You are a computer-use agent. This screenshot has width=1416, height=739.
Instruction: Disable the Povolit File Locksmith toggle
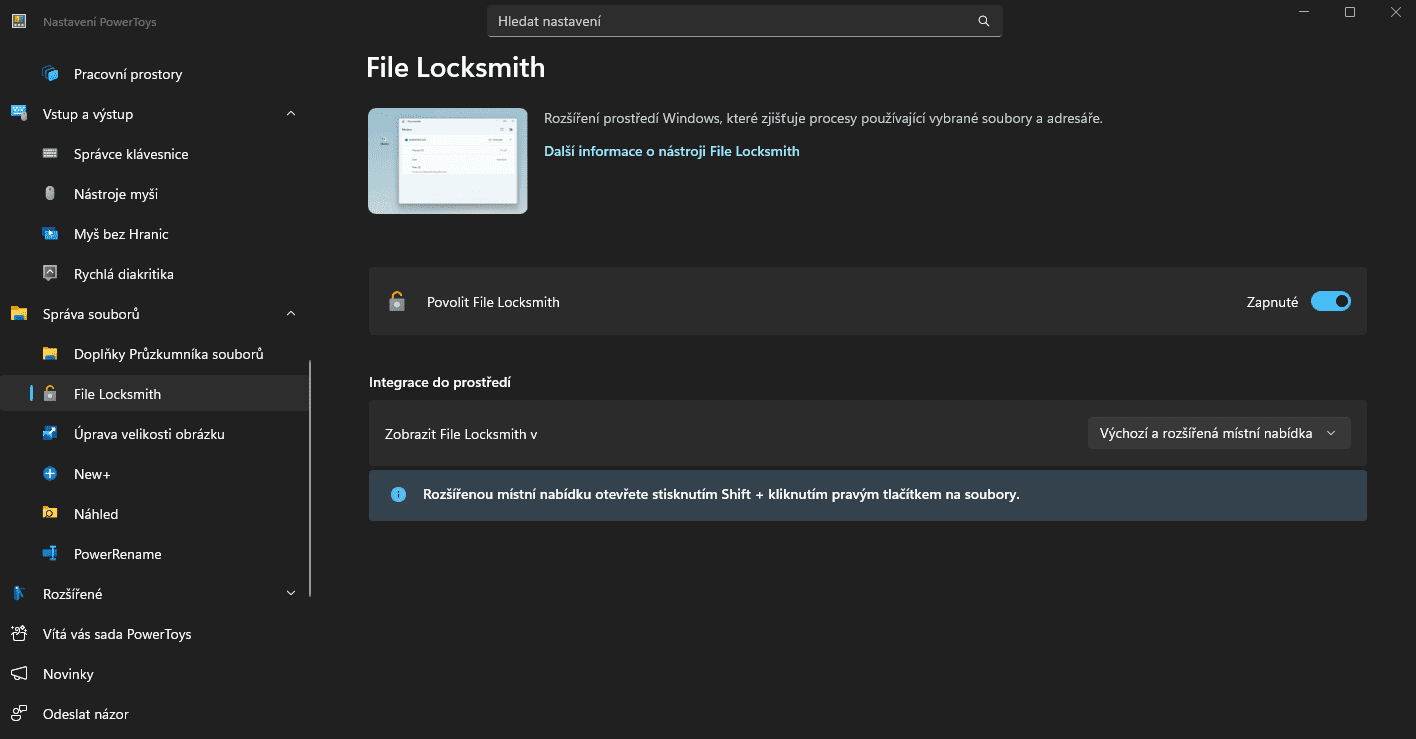(x=1330, y=301)
